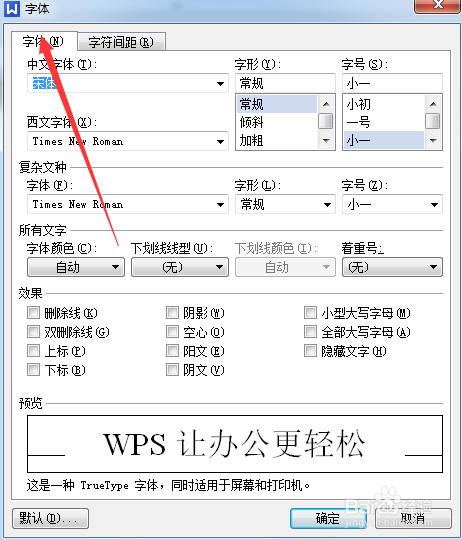Click the down arrow of 字形 list scrollbar
Image resolution: width=462 pixels, height=540 pixels.
tap(326, 141)
